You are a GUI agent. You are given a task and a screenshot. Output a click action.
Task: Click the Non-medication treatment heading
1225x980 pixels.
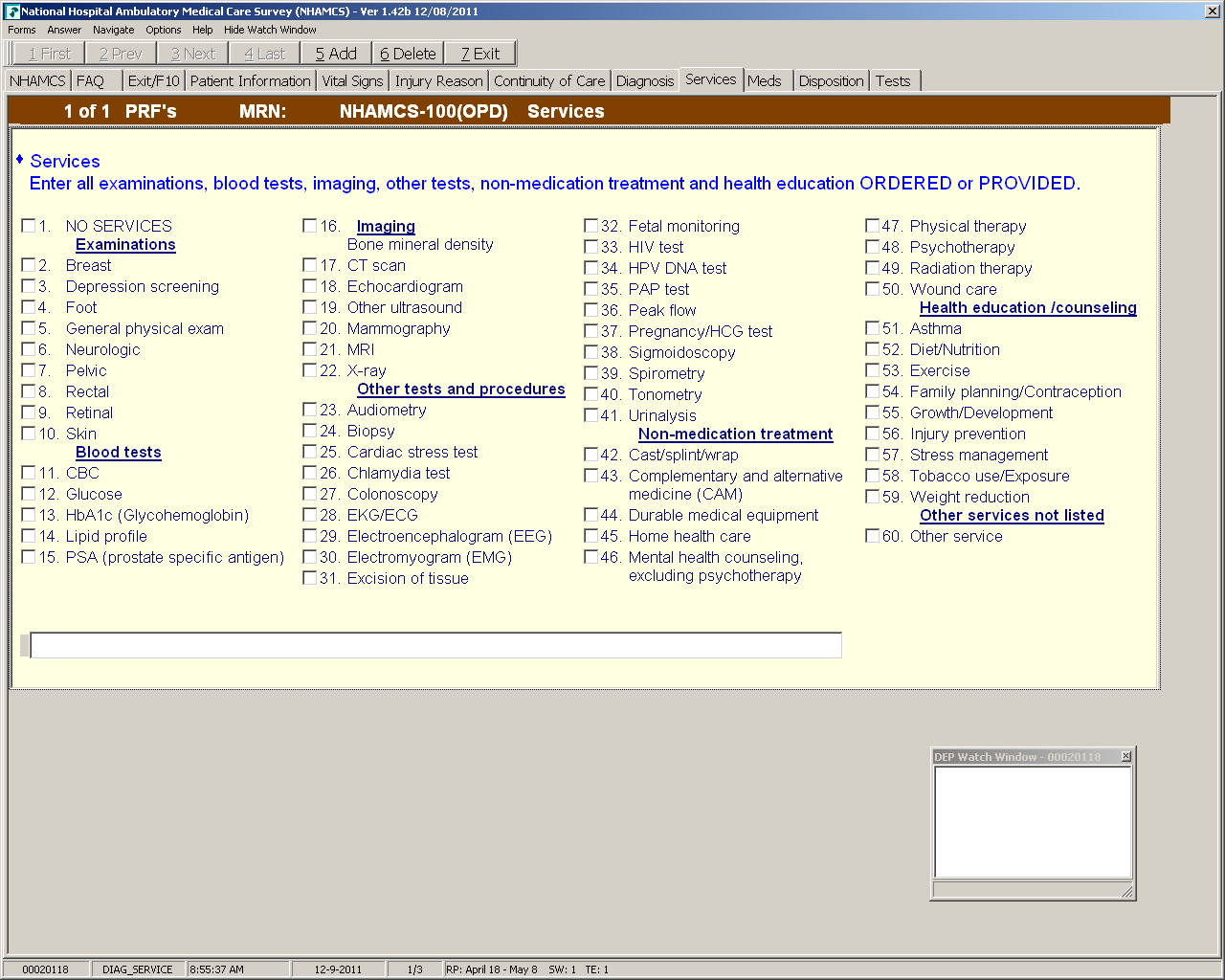click(x=736, y=434)
